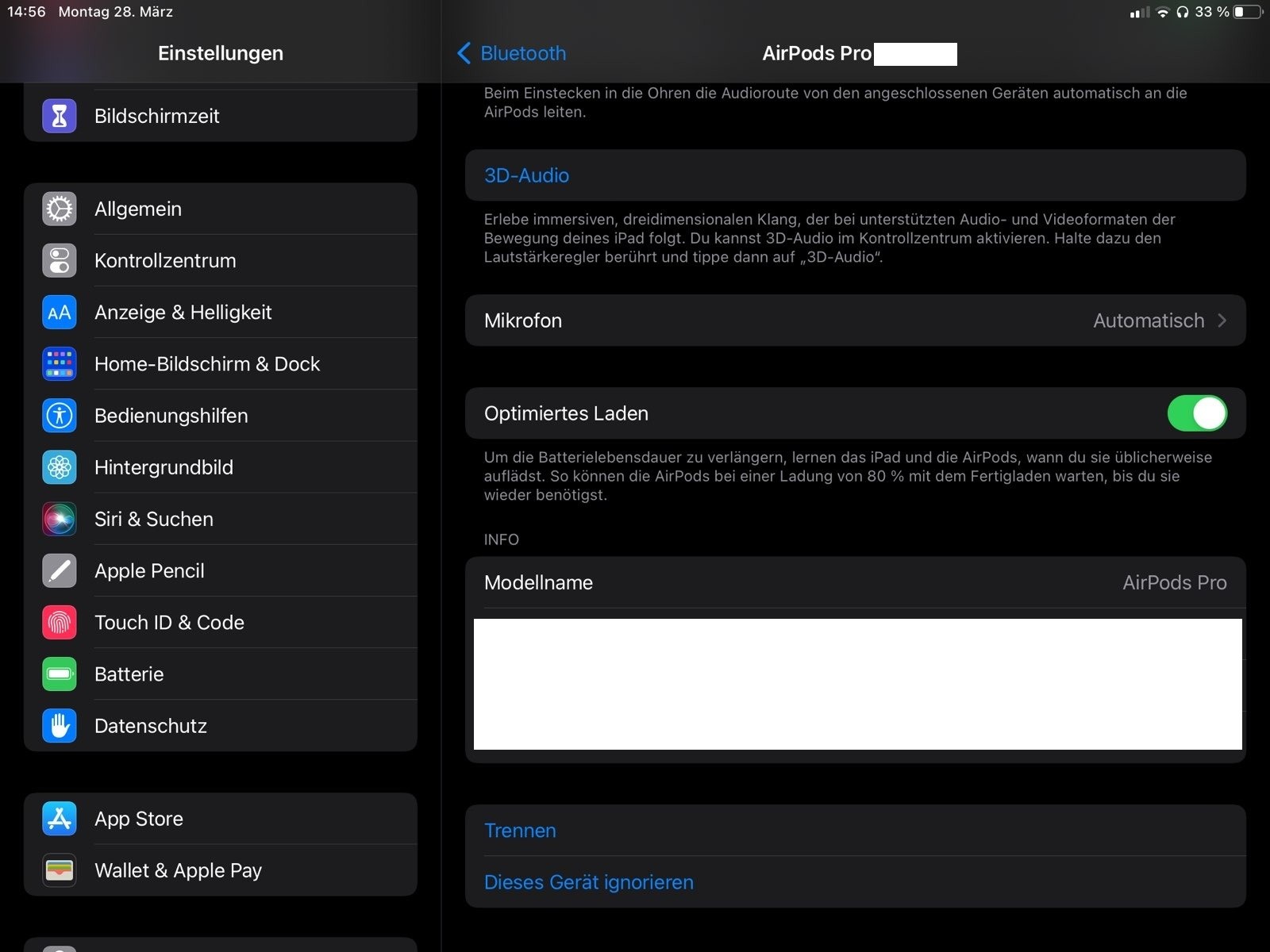Tap the Modellname info row

[x=855, y=583]
